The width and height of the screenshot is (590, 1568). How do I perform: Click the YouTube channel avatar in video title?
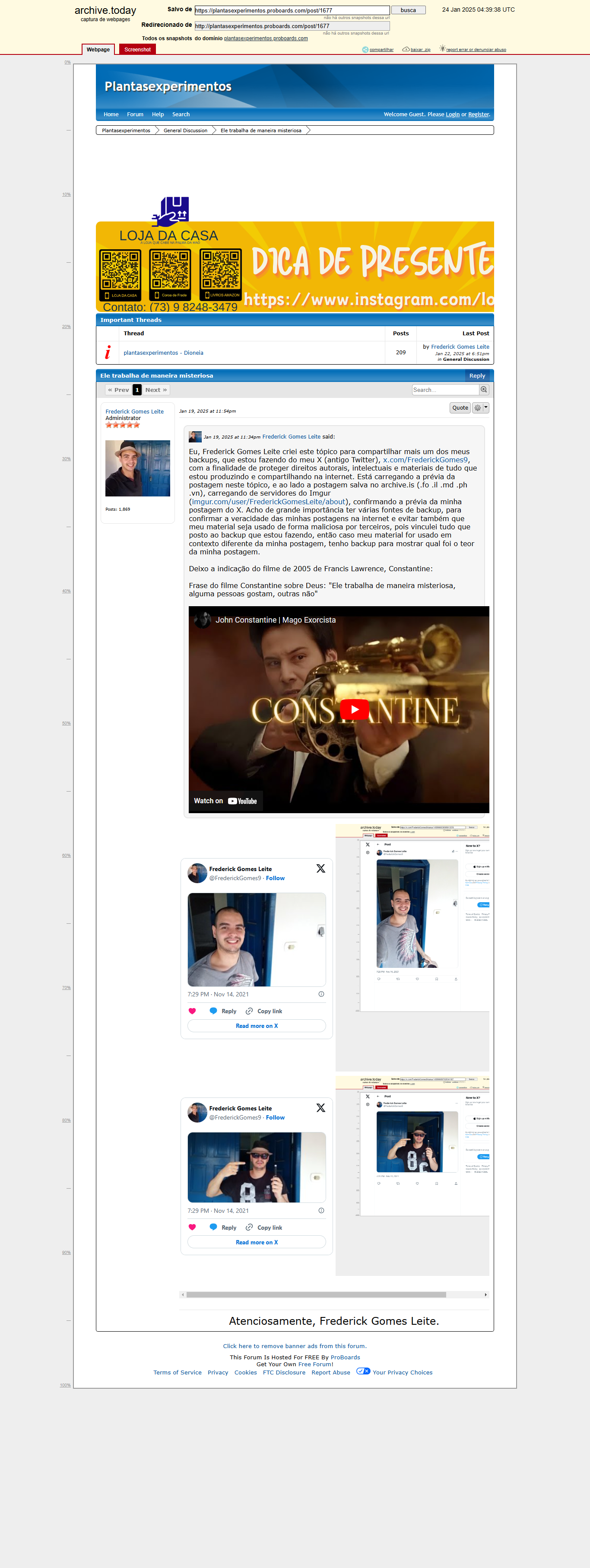click(202, 620)
